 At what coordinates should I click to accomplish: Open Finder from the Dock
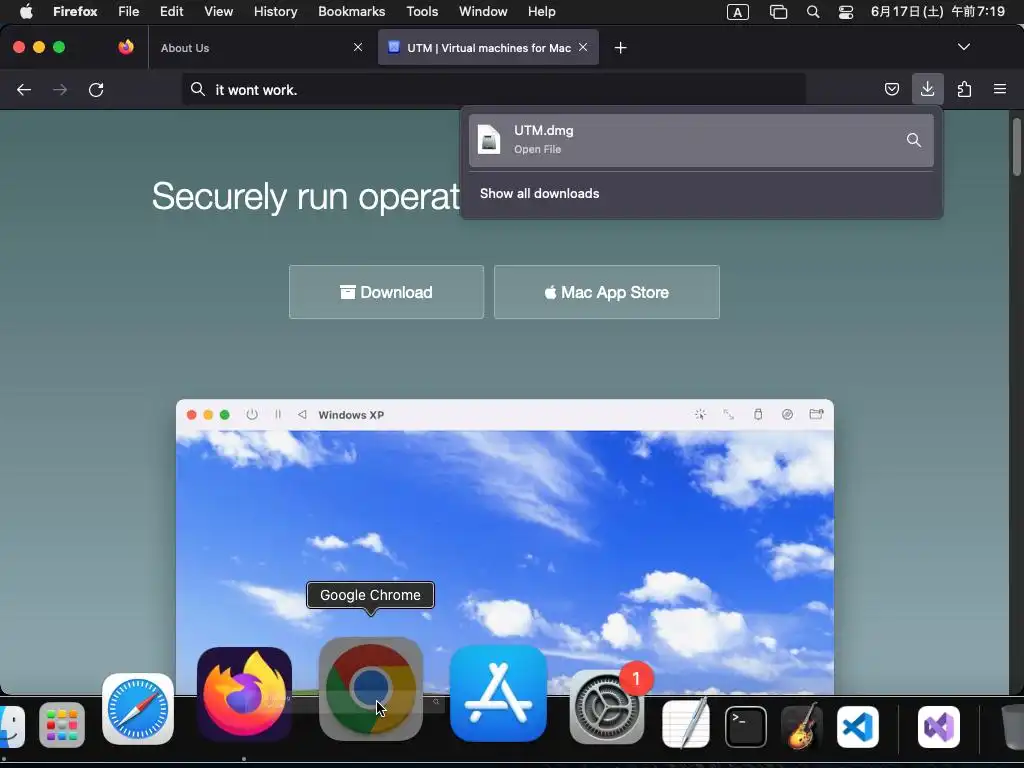10,725
